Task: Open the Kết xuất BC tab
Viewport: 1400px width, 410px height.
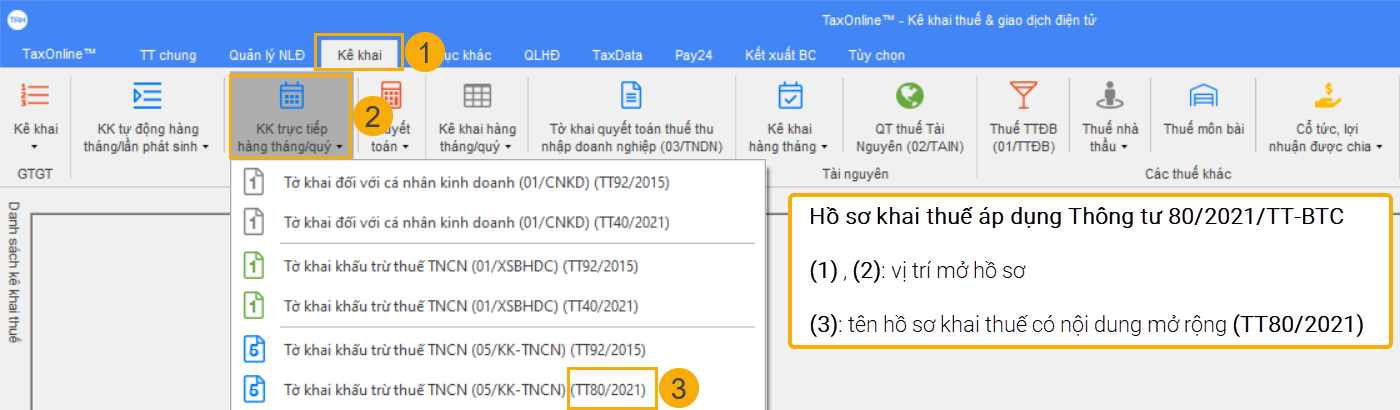Action: 780,55
